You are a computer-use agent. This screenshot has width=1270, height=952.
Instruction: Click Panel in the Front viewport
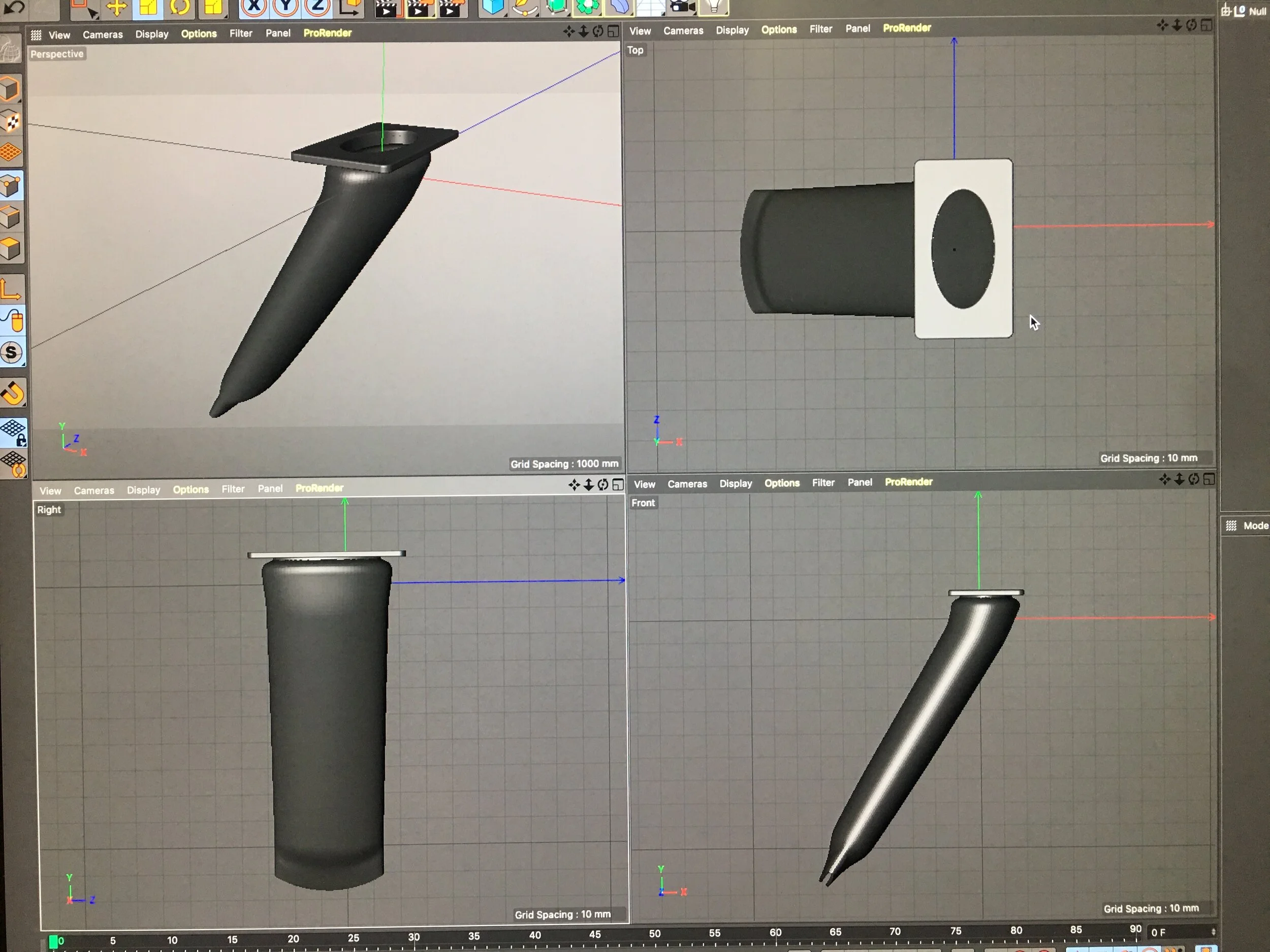(x=860, y=482)
